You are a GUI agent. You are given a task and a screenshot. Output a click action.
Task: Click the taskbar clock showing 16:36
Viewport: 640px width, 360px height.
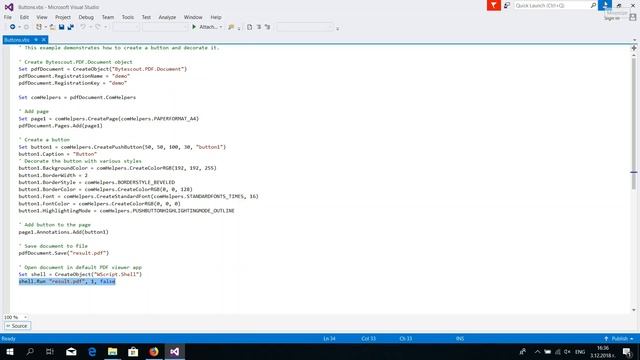click(602, 352)
